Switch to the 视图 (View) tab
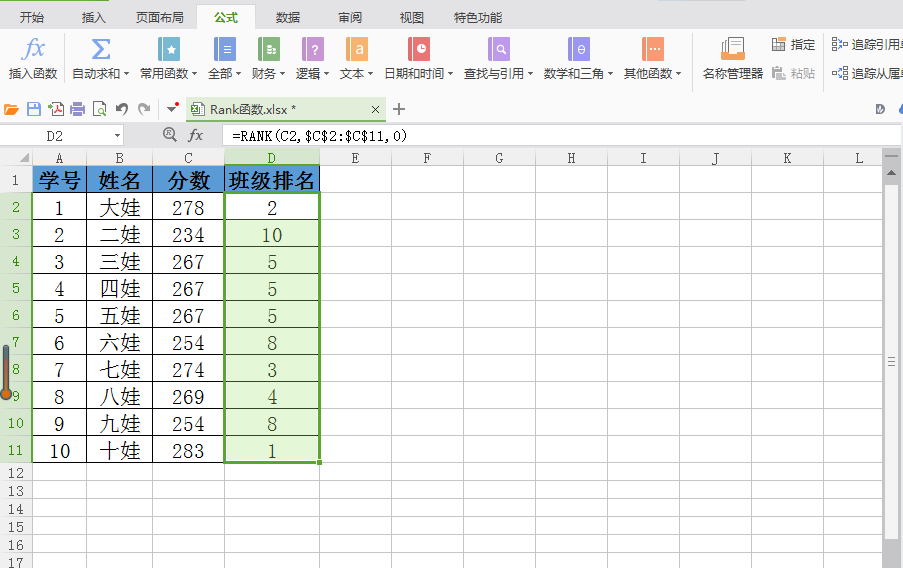This screenshot has height=568, width=903. point(411,18)
